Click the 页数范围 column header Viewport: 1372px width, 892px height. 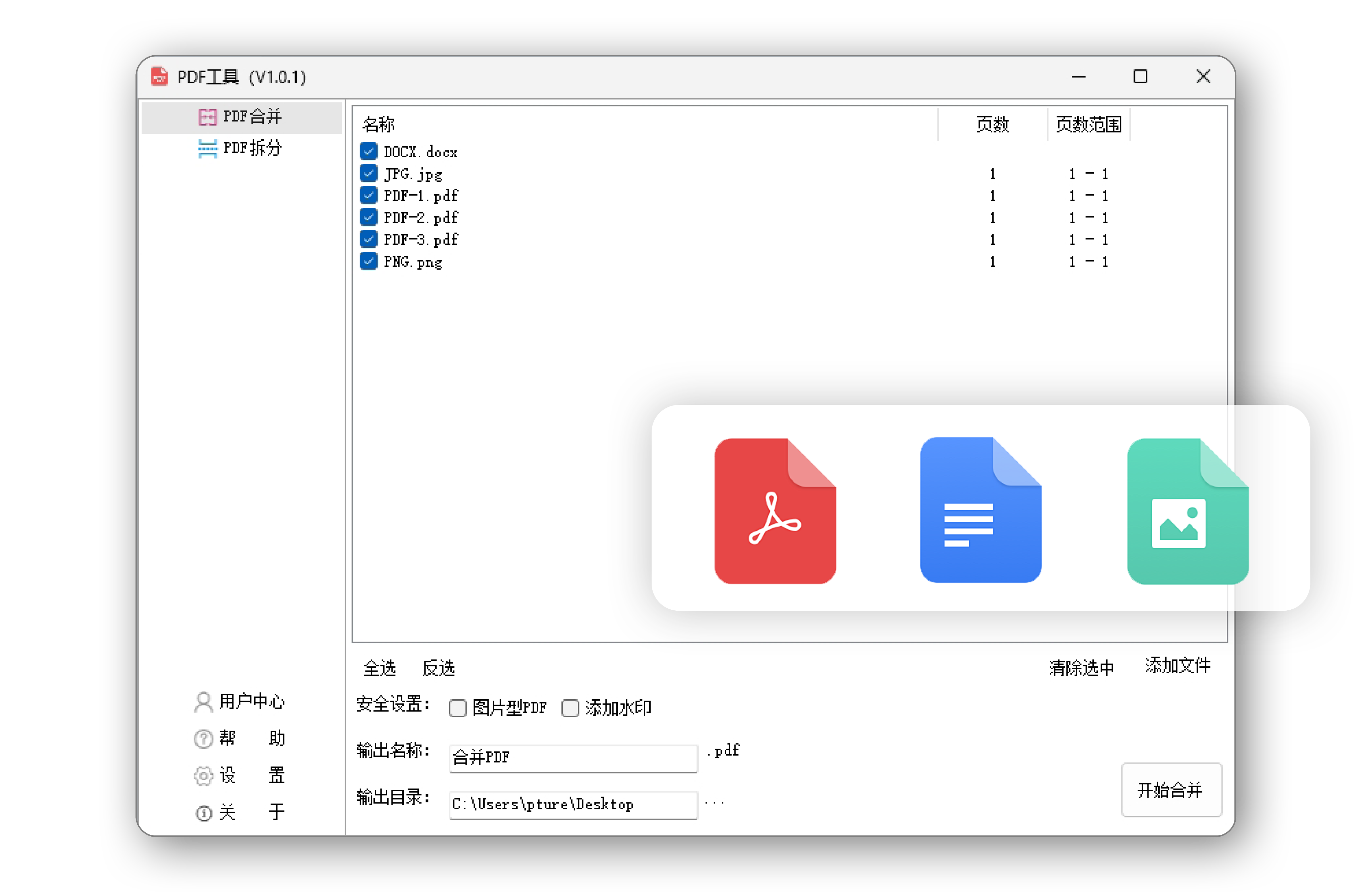point(1089,124)
